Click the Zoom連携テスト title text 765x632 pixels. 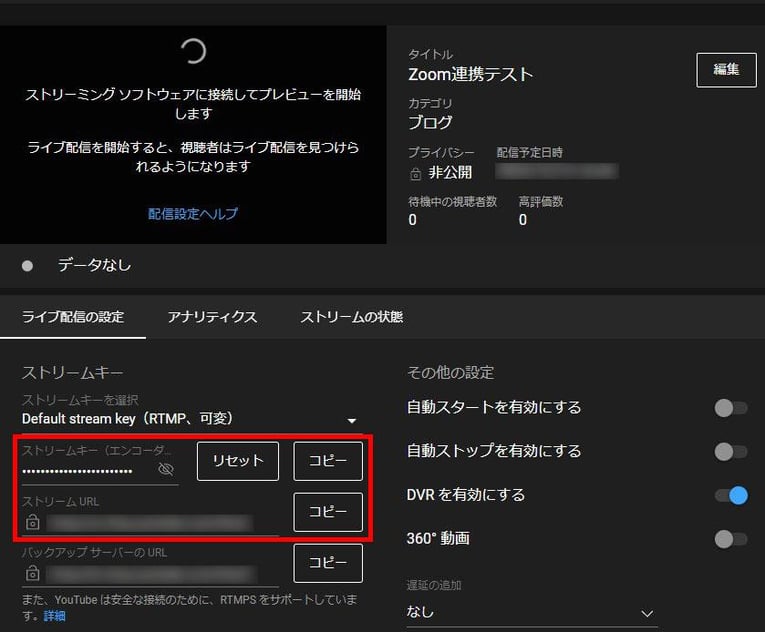[470, 75]
